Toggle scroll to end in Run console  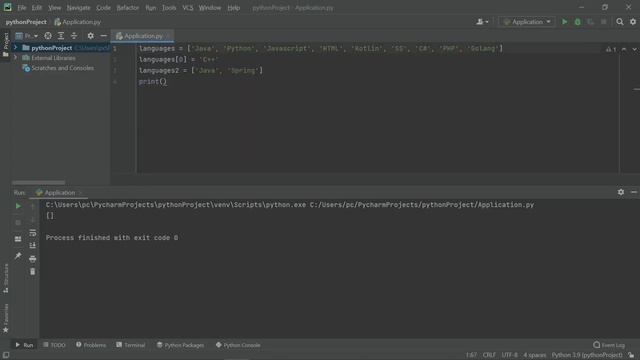point(33,245)
